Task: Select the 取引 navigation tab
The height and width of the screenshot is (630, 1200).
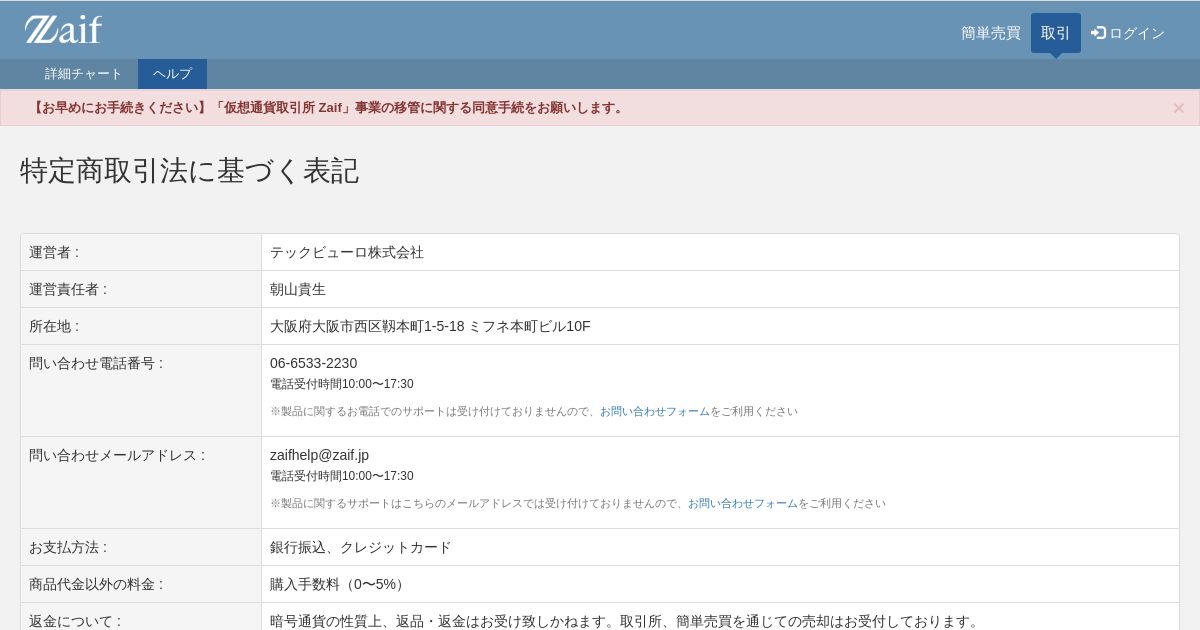Action: (x=1056, y=33)
